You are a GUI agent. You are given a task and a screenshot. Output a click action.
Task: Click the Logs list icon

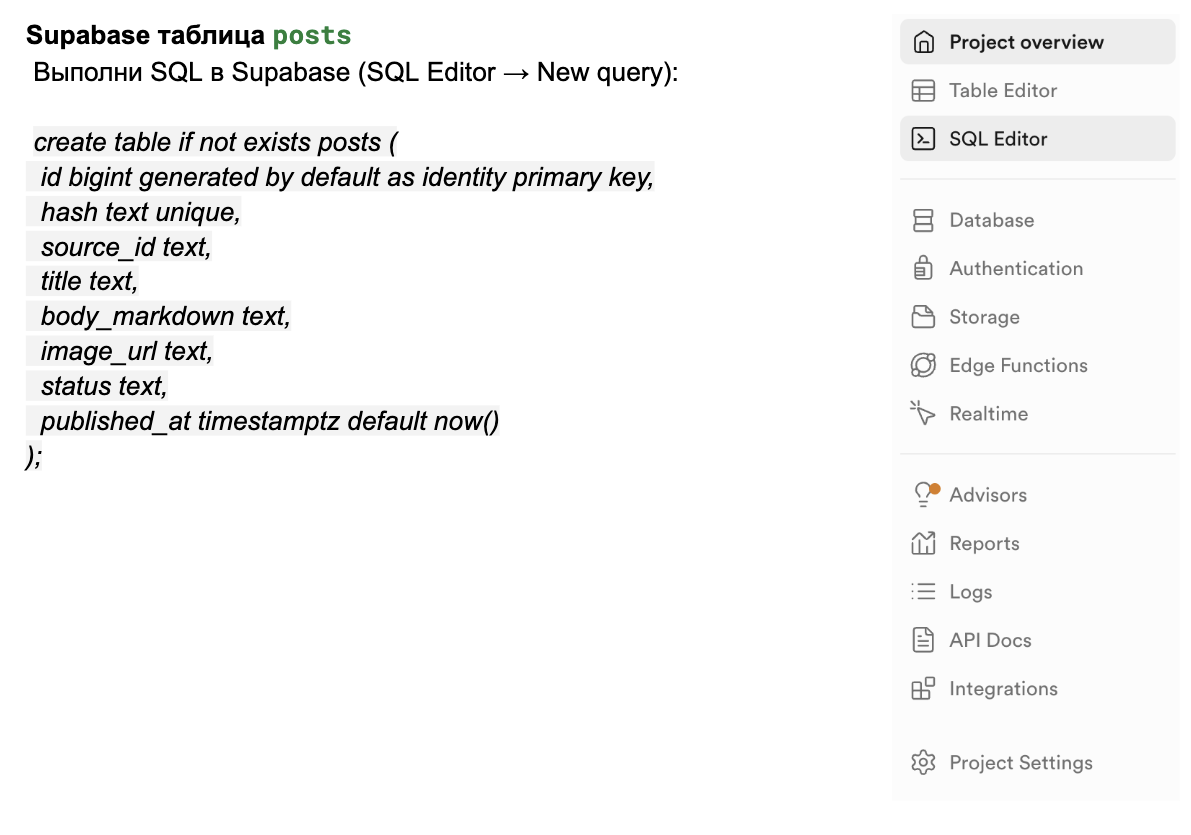pos(923,592)
